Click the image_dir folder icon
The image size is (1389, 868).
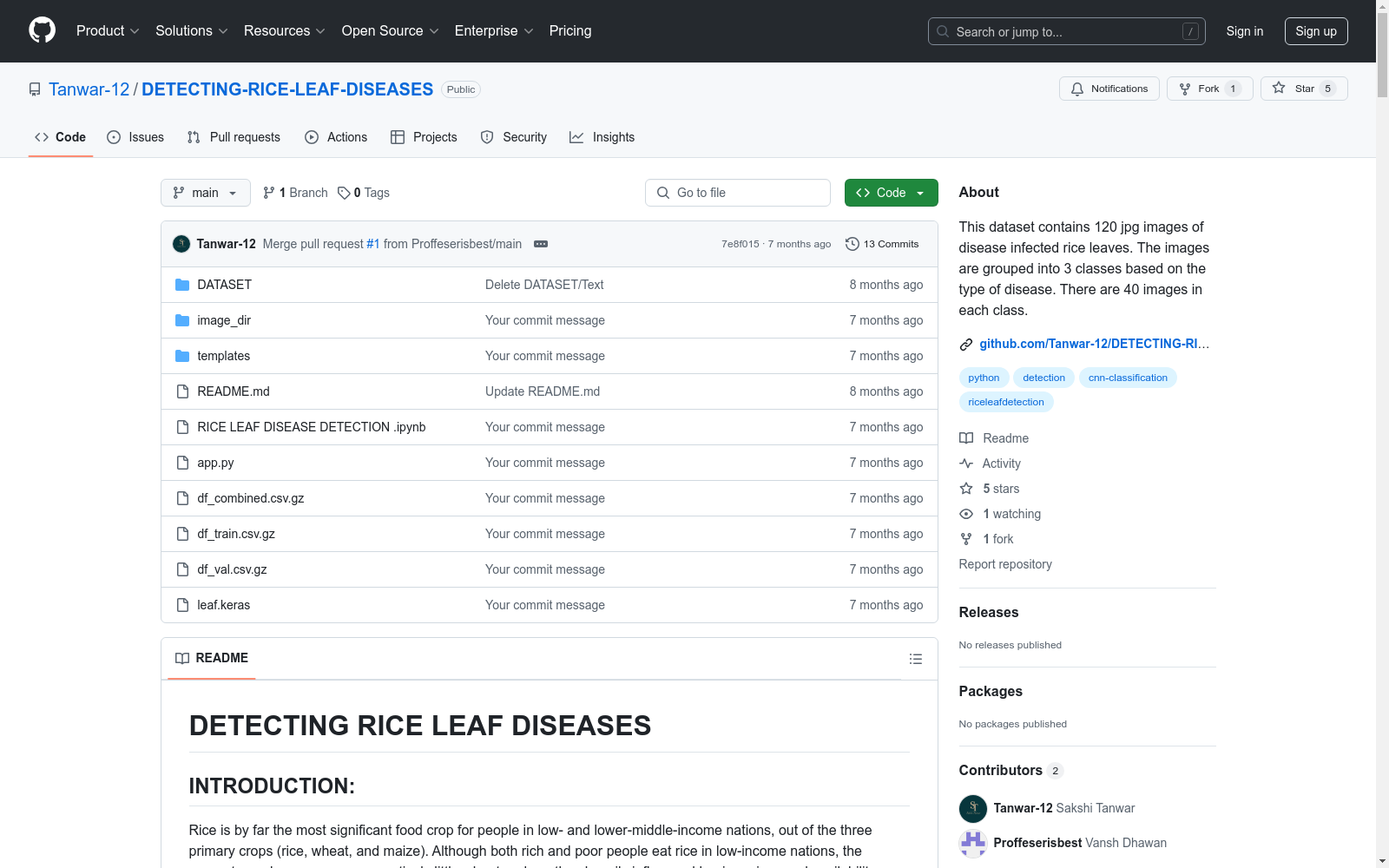click(x=182, y=320)
